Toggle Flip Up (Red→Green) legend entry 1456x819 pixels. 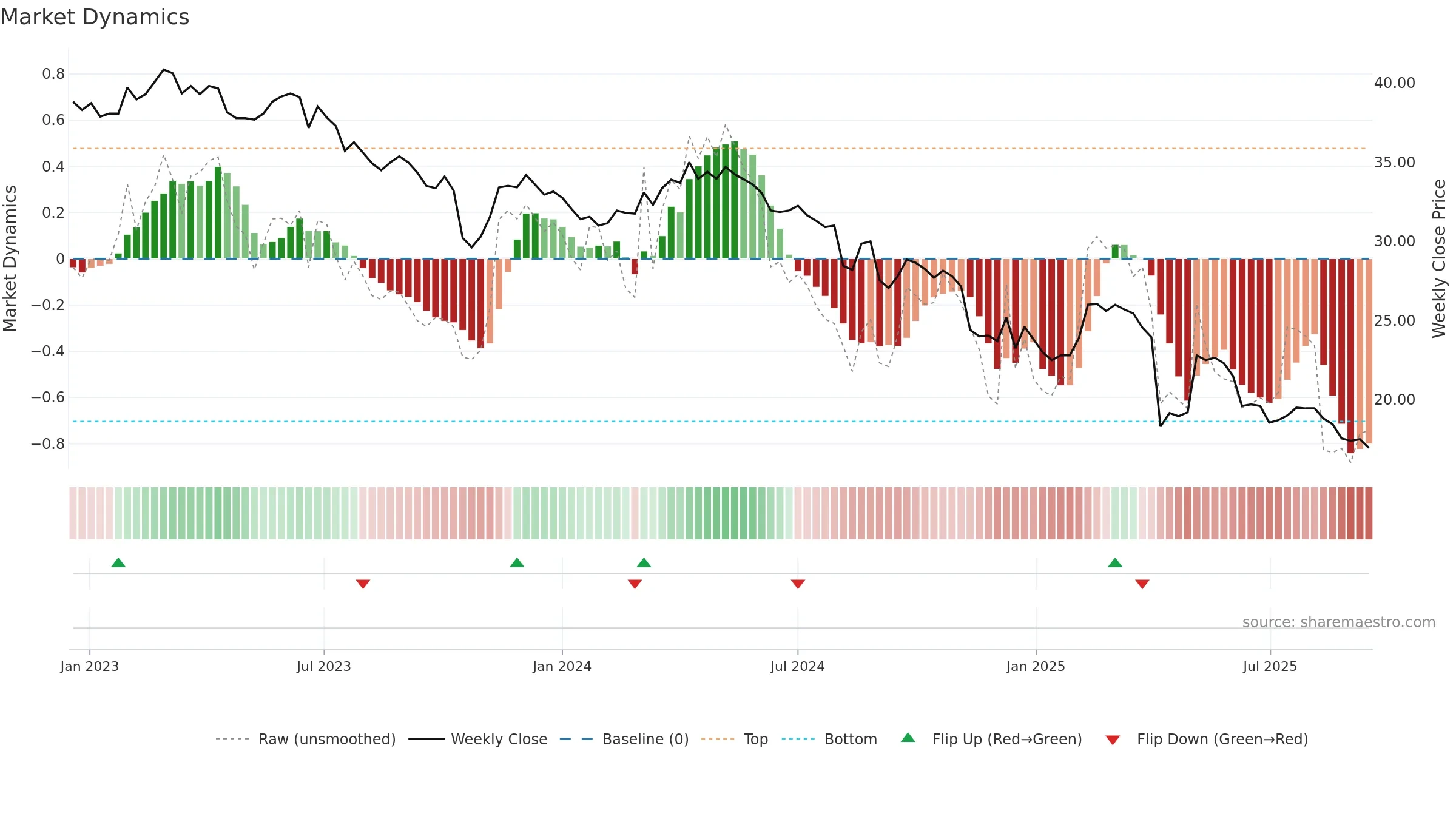pyautogui.click(x=991, y=739)
